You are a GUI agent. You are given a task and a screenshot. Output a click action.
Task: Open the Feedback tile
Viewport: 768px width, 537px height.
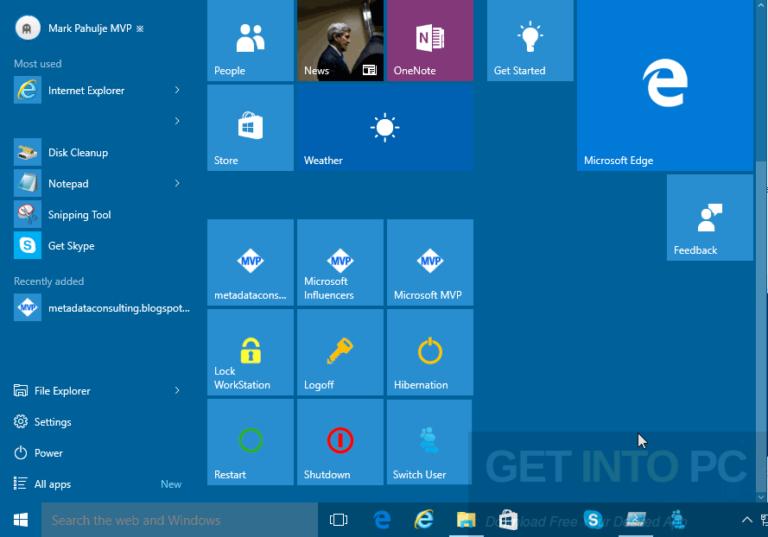(710, 218)
